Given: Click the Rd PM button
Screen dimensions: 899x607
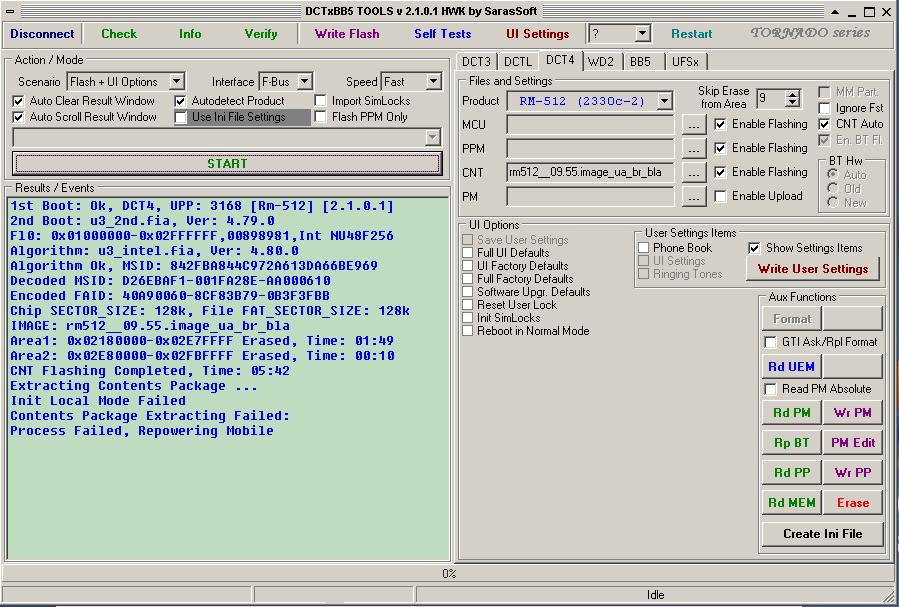Looking at the screenshot, I should pyautogui.click(x=791, y=413).
